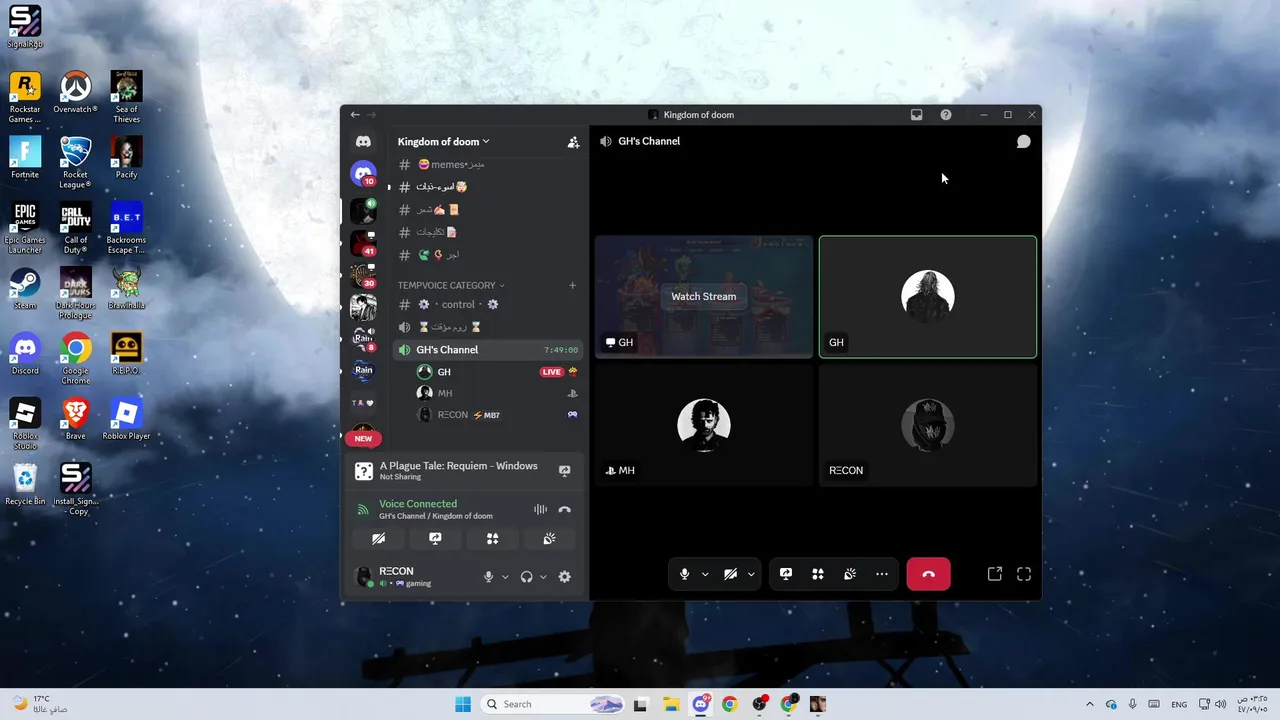Click the LIVE badge next to GH
Viewport: 1280px width, 720px height.
pos(552,372)
